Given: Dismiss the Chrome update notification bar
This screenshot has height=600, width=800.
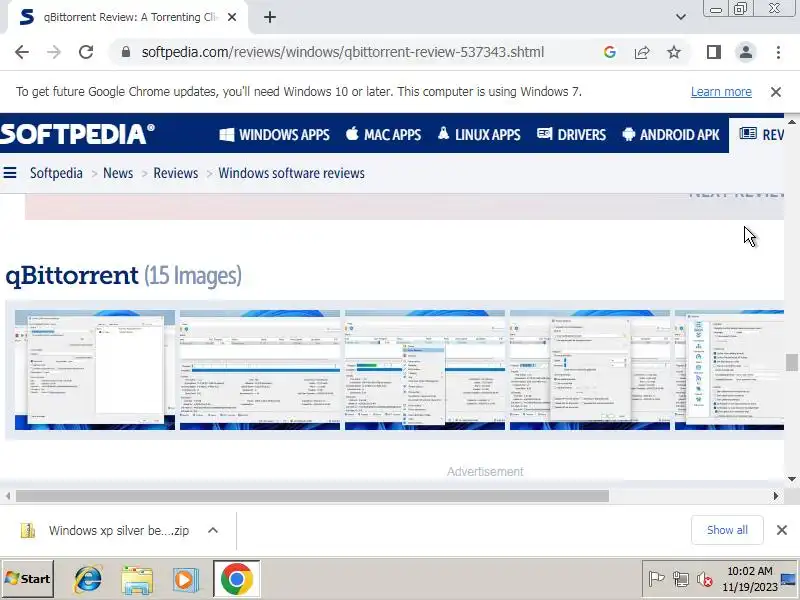Looking at the screenshot, I should (x=776, y=92).
